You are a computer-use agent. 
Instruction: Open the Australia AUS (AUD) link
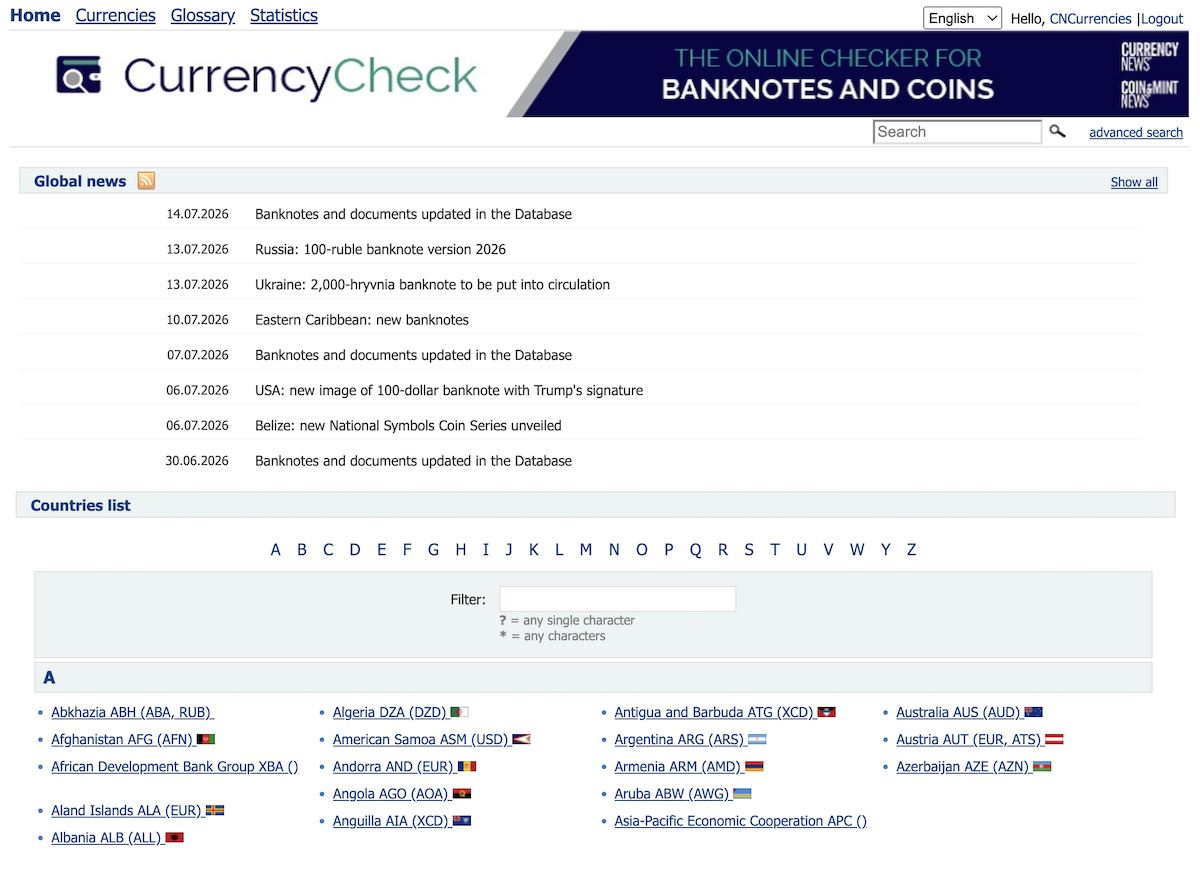tap(958, 713)
